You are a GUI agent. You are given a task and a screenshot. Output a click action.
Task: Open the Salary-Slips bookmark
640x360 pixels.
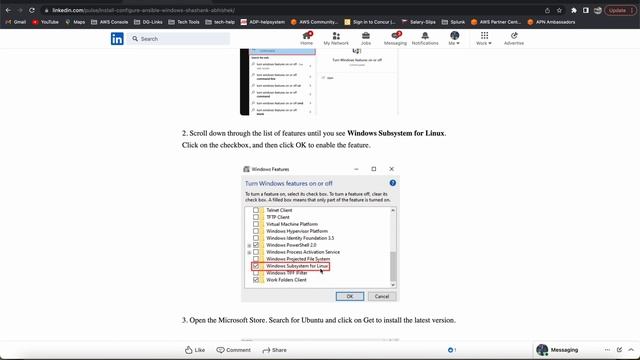point(418,22)
